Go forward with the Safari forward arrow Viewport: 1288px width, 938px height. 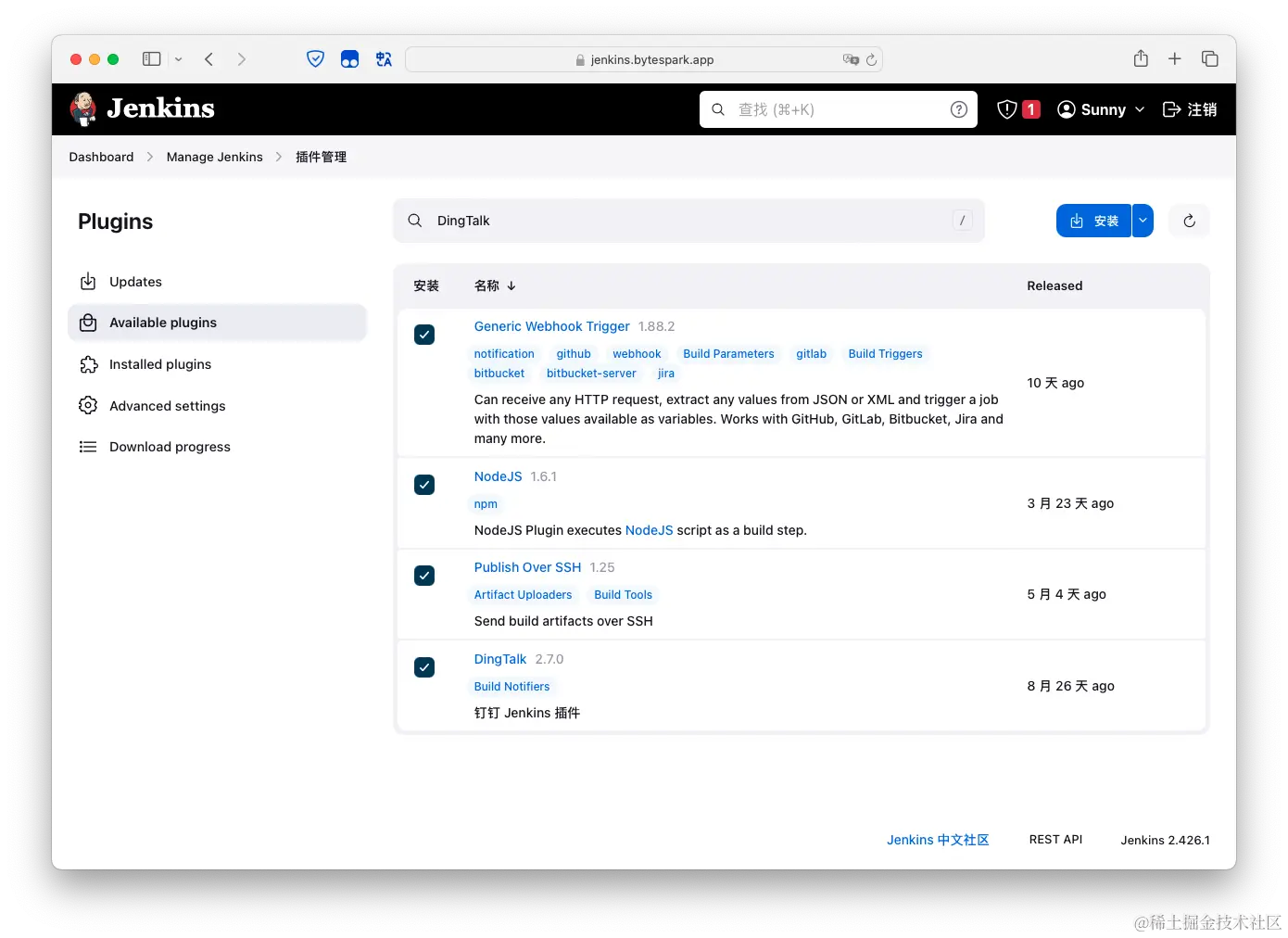[x=242, y=59]
